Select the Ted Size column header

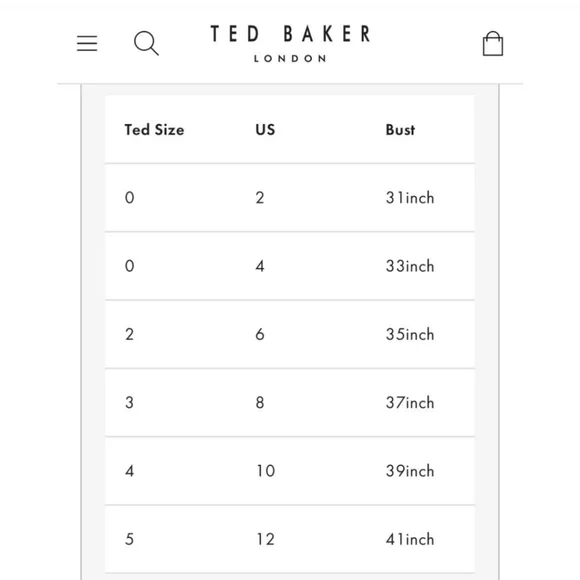[x=154, y=130]
